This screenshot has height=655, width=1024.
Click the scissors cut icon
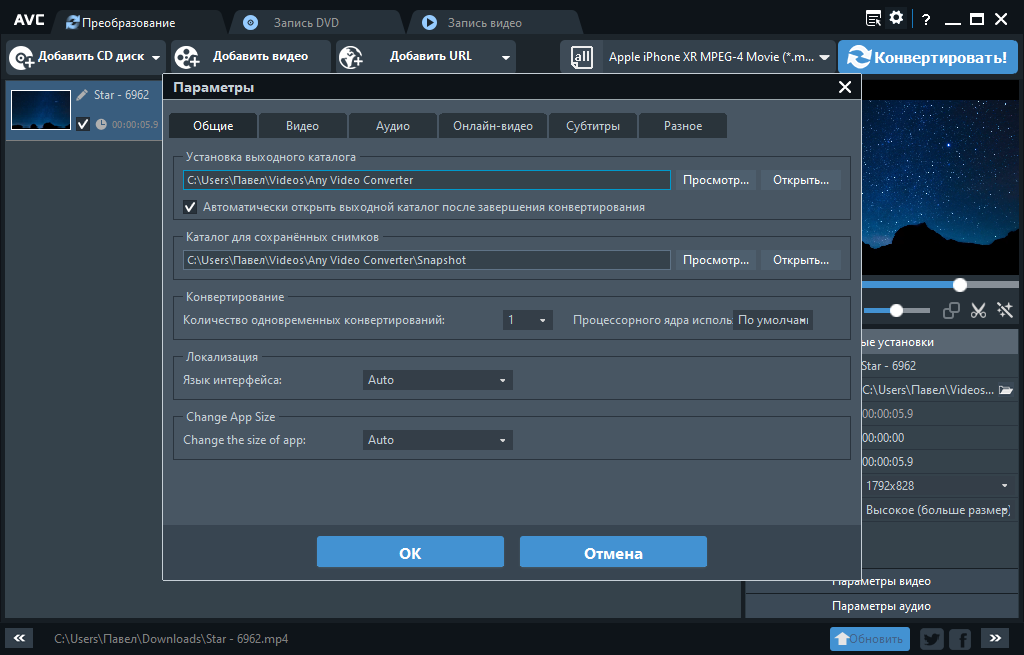click(x=978, y=311)
